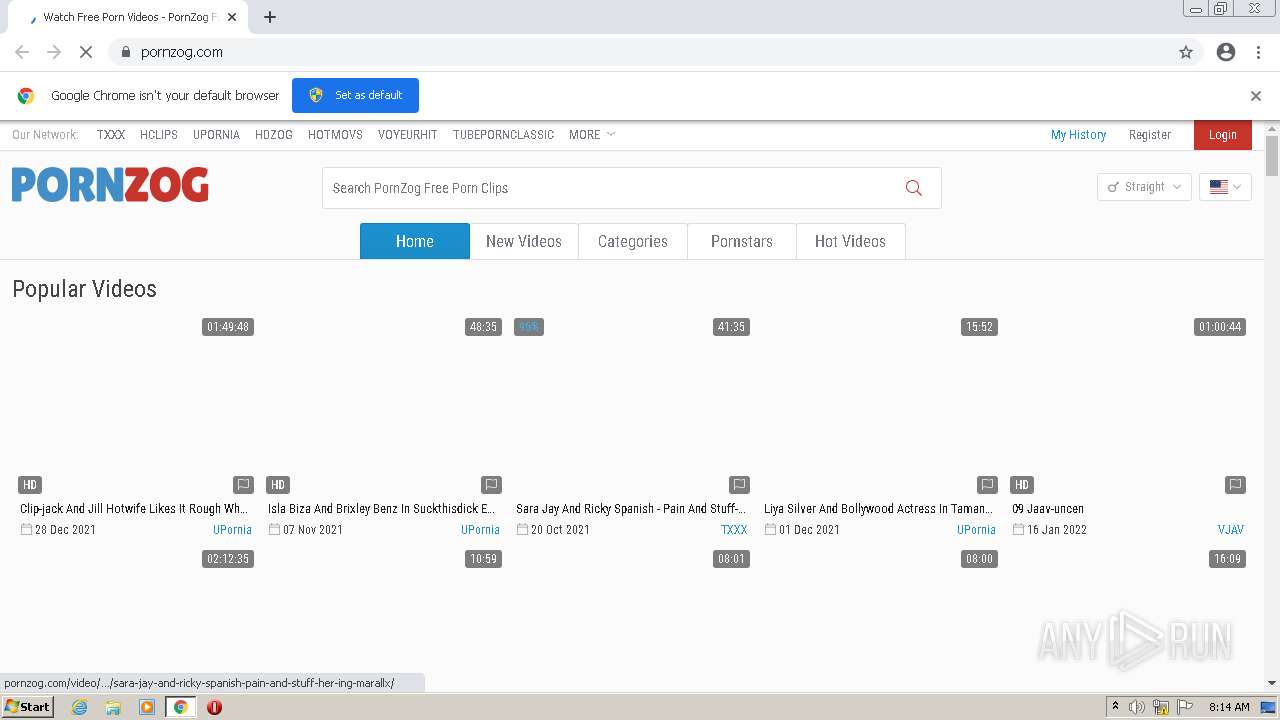
Task: Open Action Center flag in tray
Action: [x=1185, y=707]
